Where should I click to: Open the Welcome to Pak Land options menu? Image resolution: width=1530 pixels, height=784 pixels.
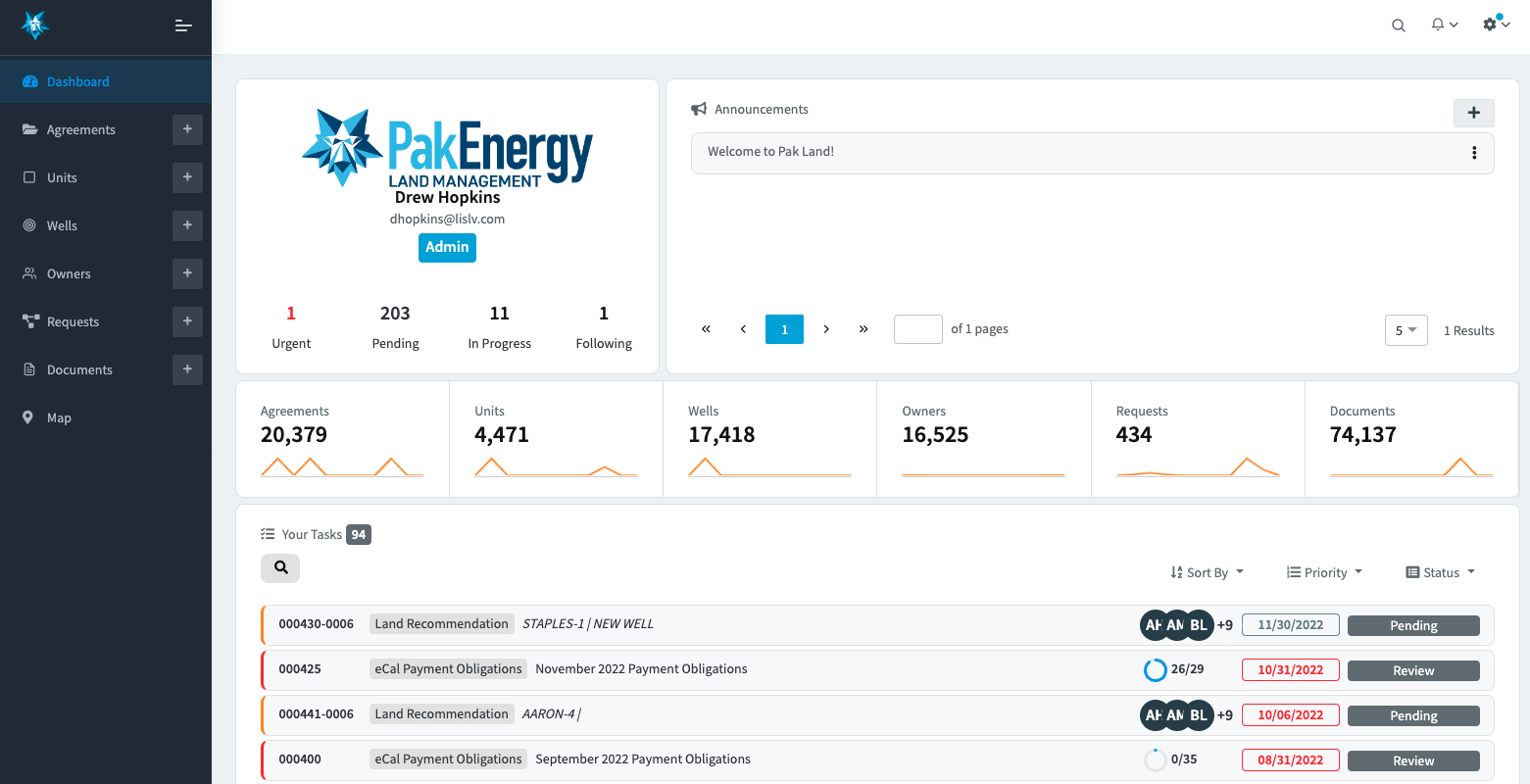click(1474, 153)
